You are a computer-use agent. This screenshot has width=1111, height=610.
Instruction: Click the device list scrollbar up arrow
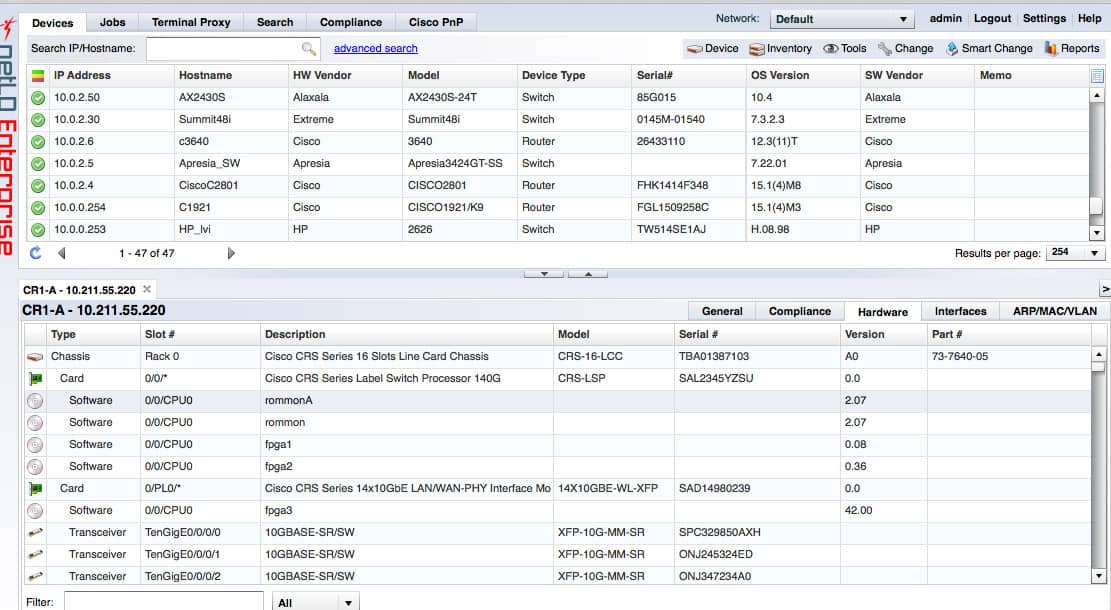coord(1097,94)
